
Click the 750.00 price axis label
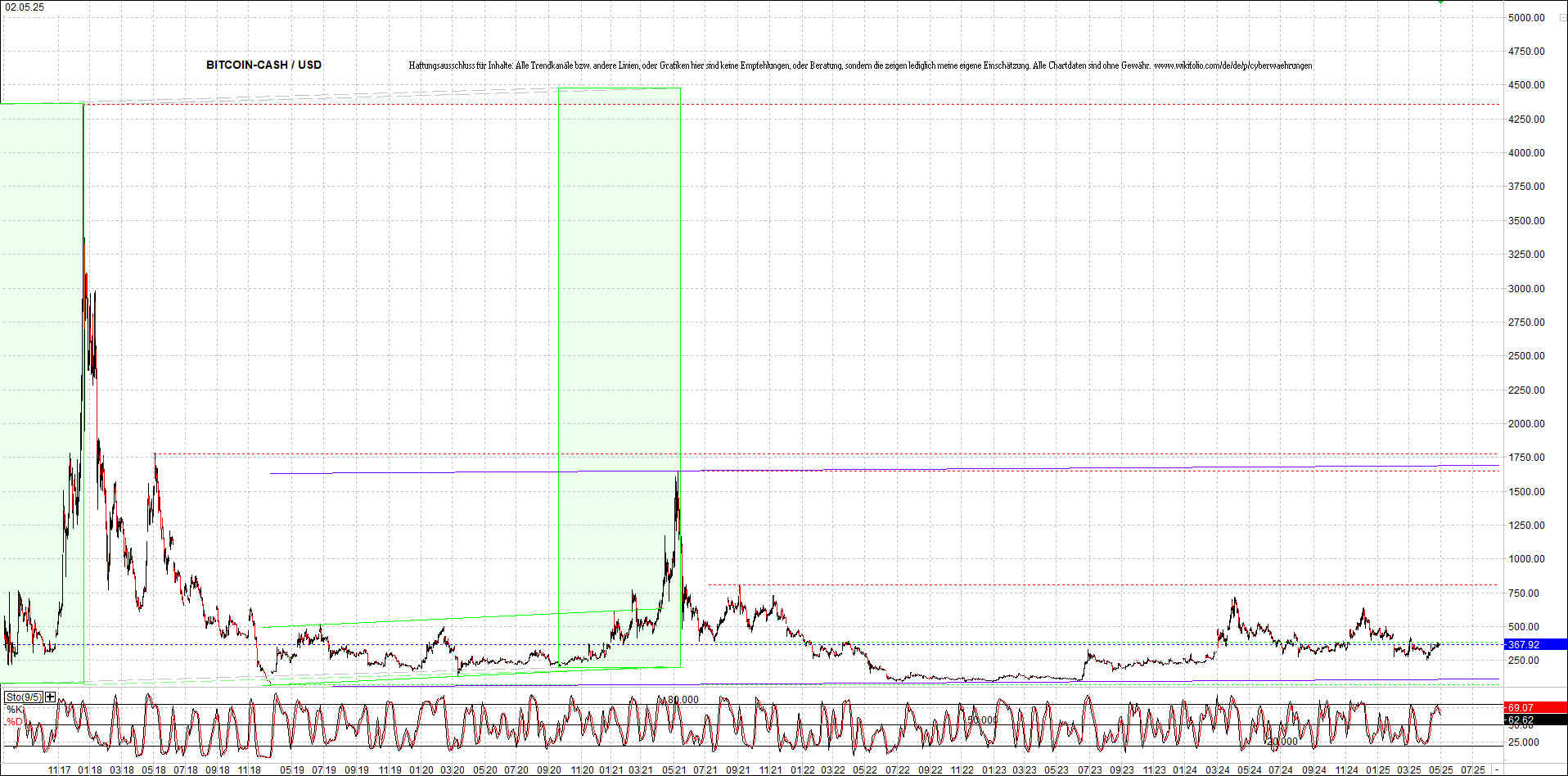click(x=1524, y=593)
